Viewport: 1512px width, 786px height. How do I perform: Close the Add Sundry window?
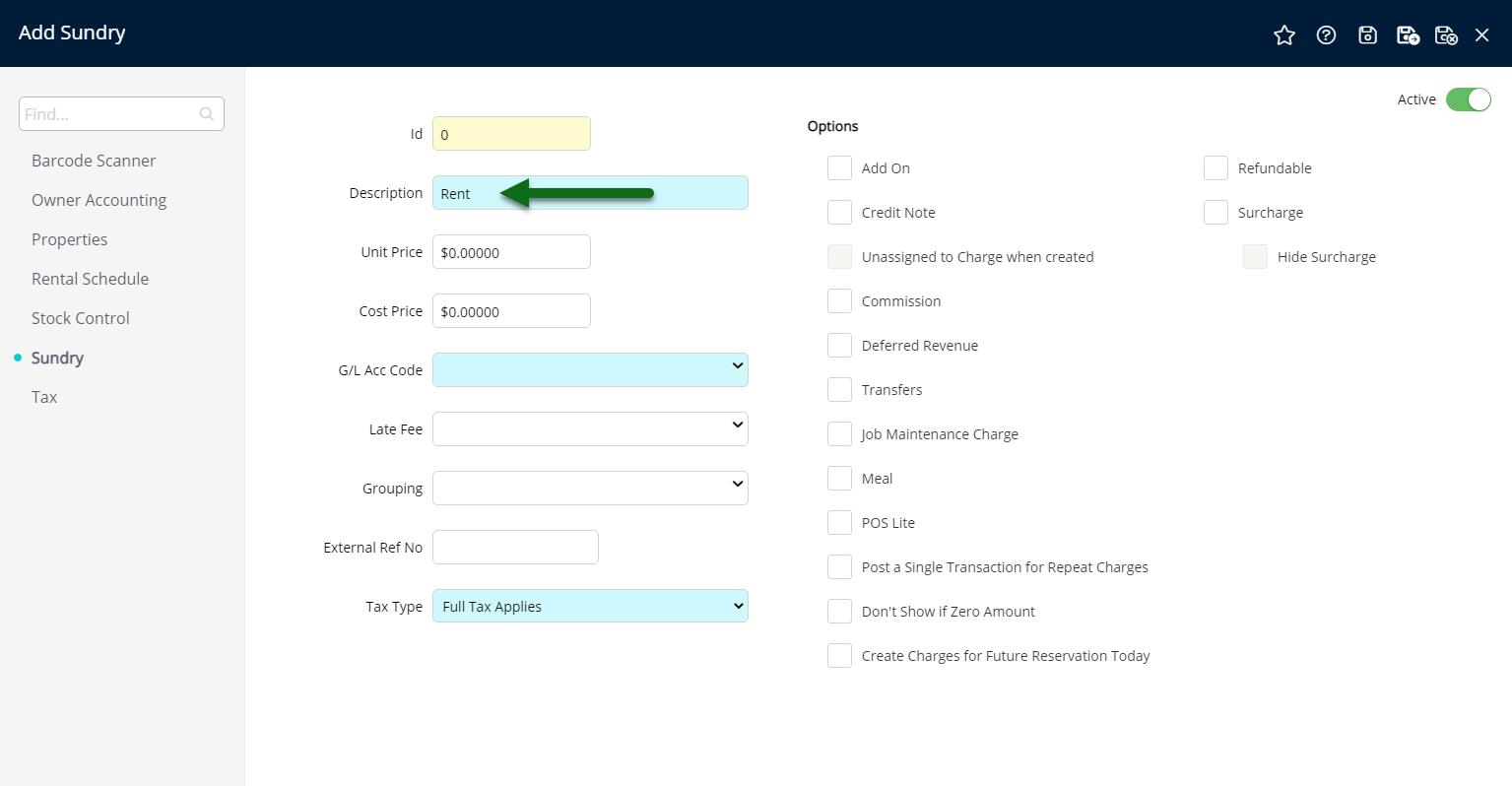(x=1481, y=35)
